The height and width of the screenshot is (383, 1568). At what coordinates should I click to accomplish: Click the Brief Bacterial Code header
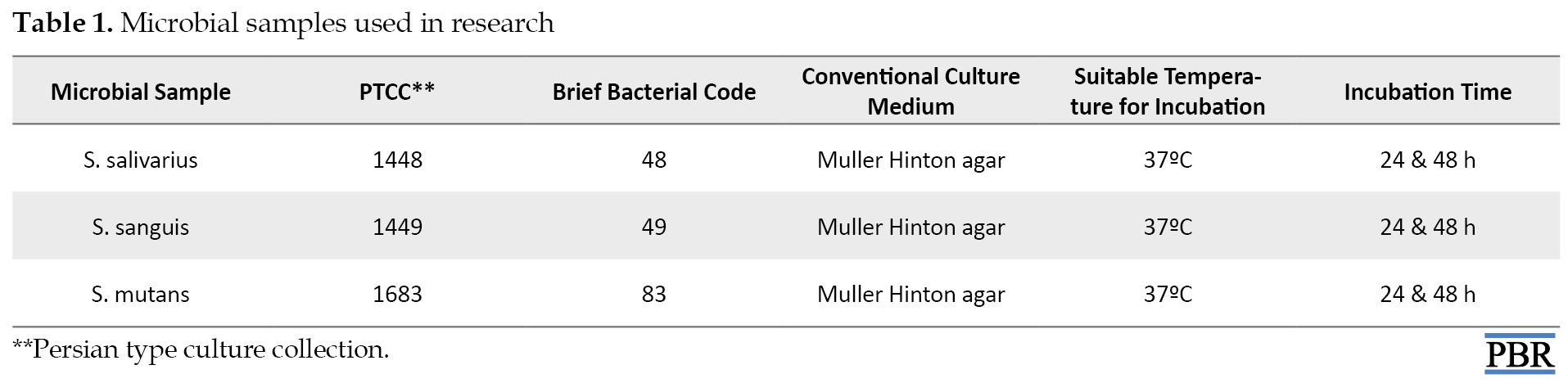pos(654,92)
